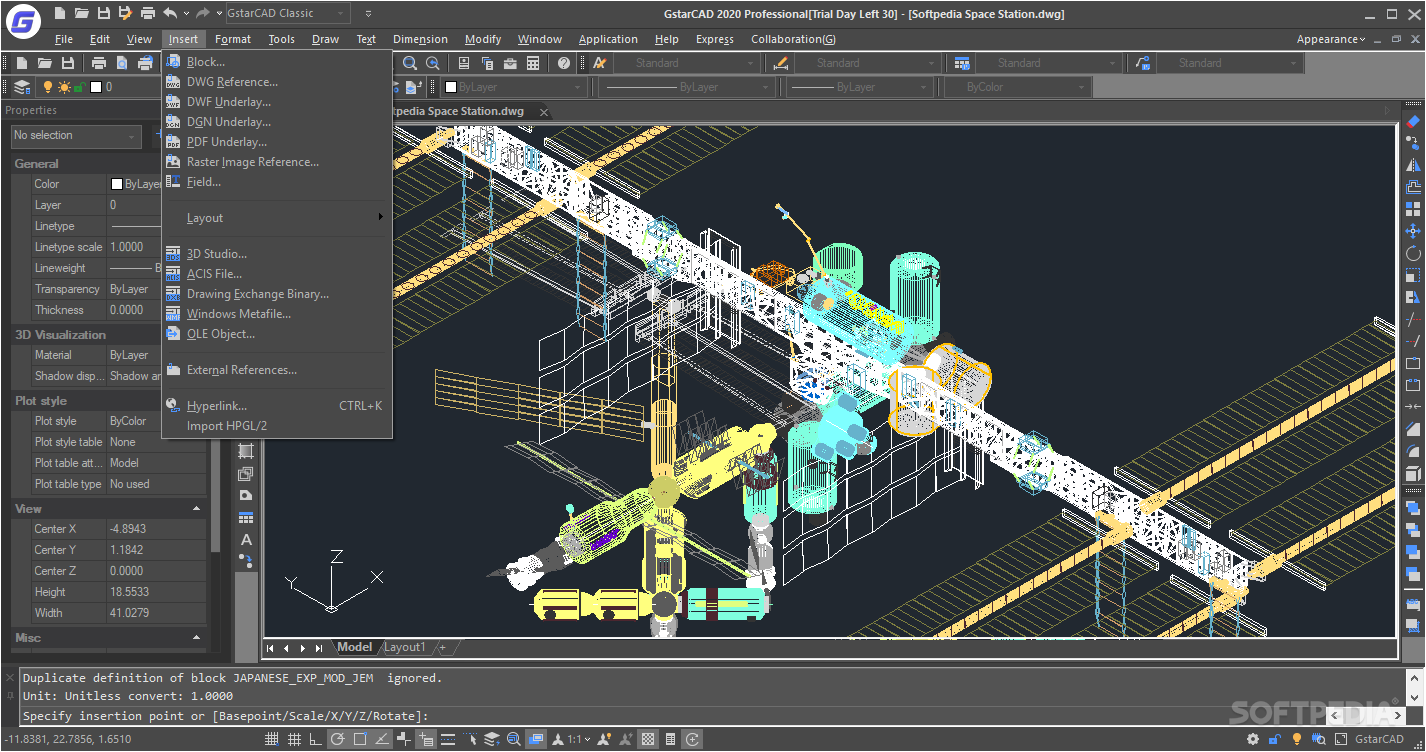Open the color control ByLayer dropdown
Image resolution: width=1426 pixels, height=752 pixels.
513,87
